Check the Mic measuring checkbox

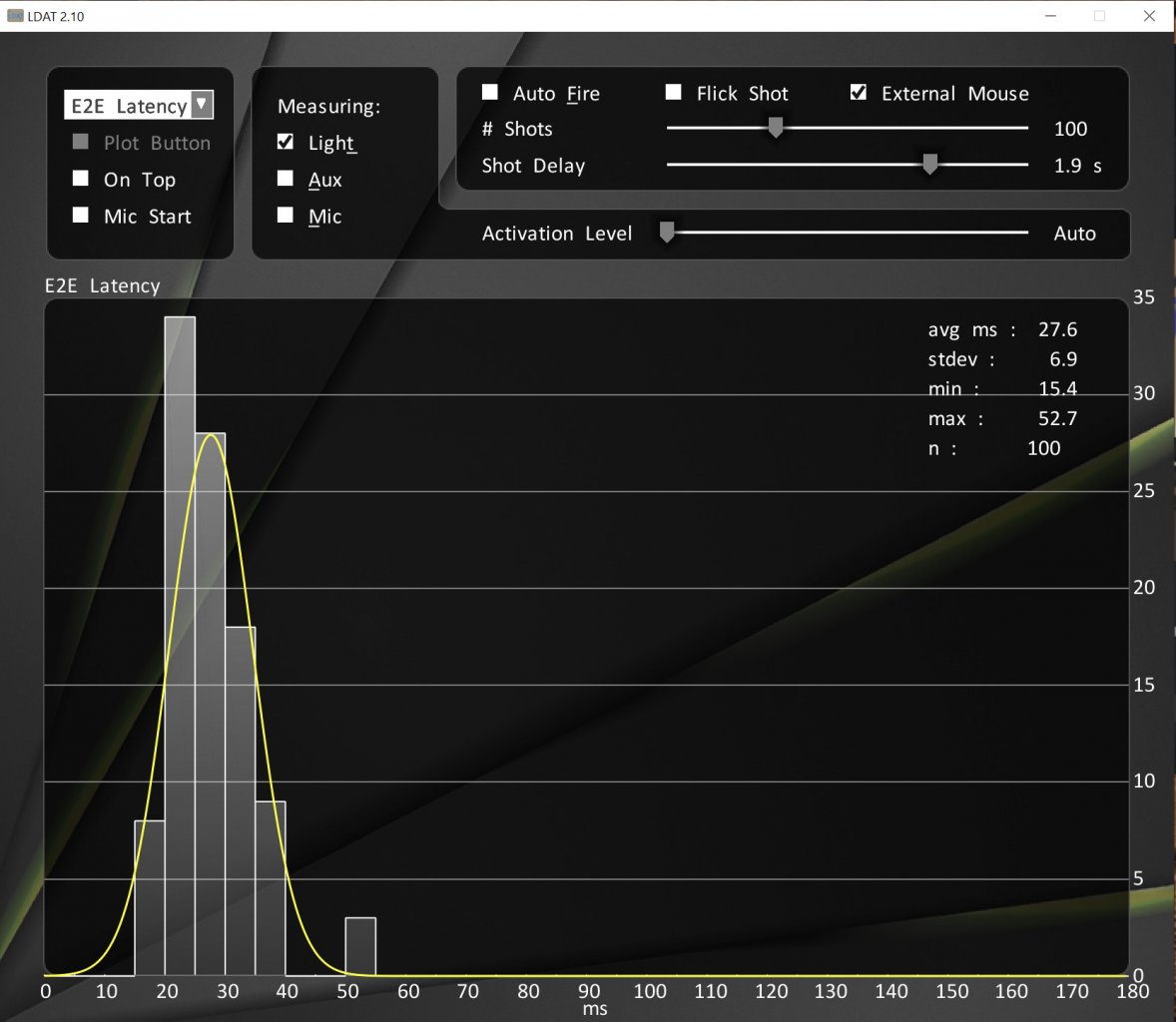[285, 216]
